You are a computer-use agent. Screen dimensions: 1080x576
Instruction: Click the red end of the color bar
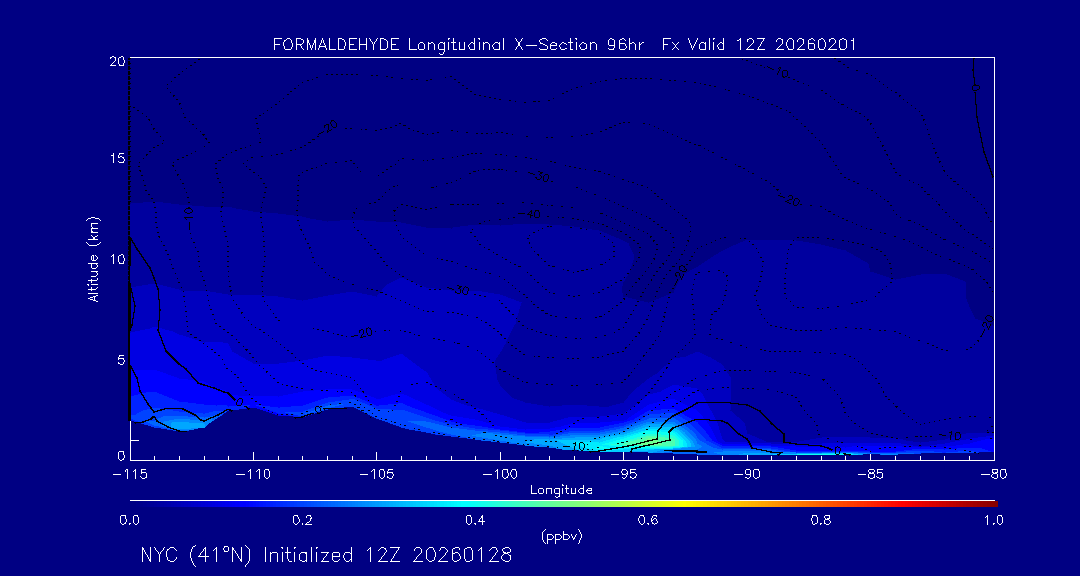point(990,502)
